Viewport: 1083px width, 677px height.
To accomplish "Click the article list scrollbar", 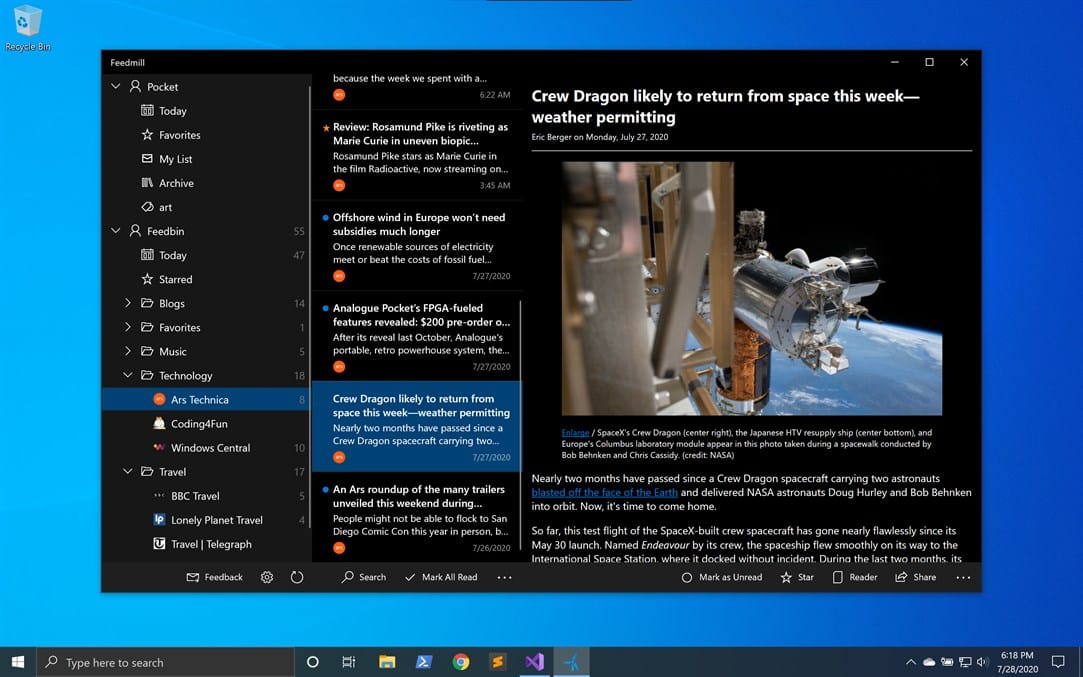I will tap(518, 350).
